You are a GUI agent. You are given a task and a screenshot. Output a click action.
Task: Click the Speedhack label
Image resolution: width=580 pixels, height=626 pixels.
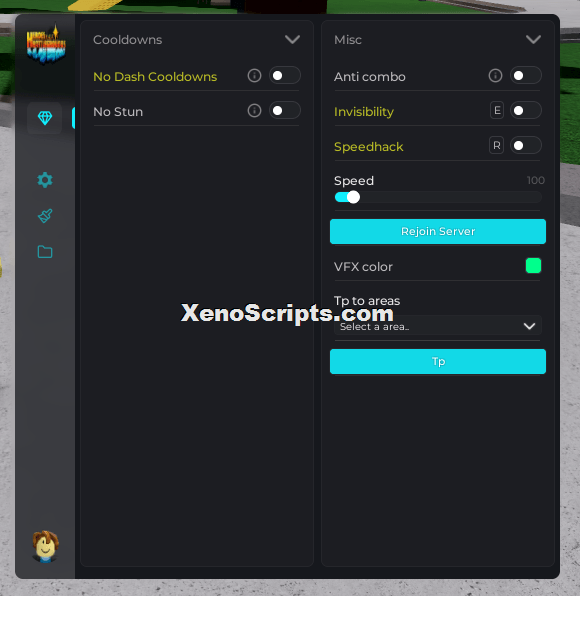(x=368, y=147)
